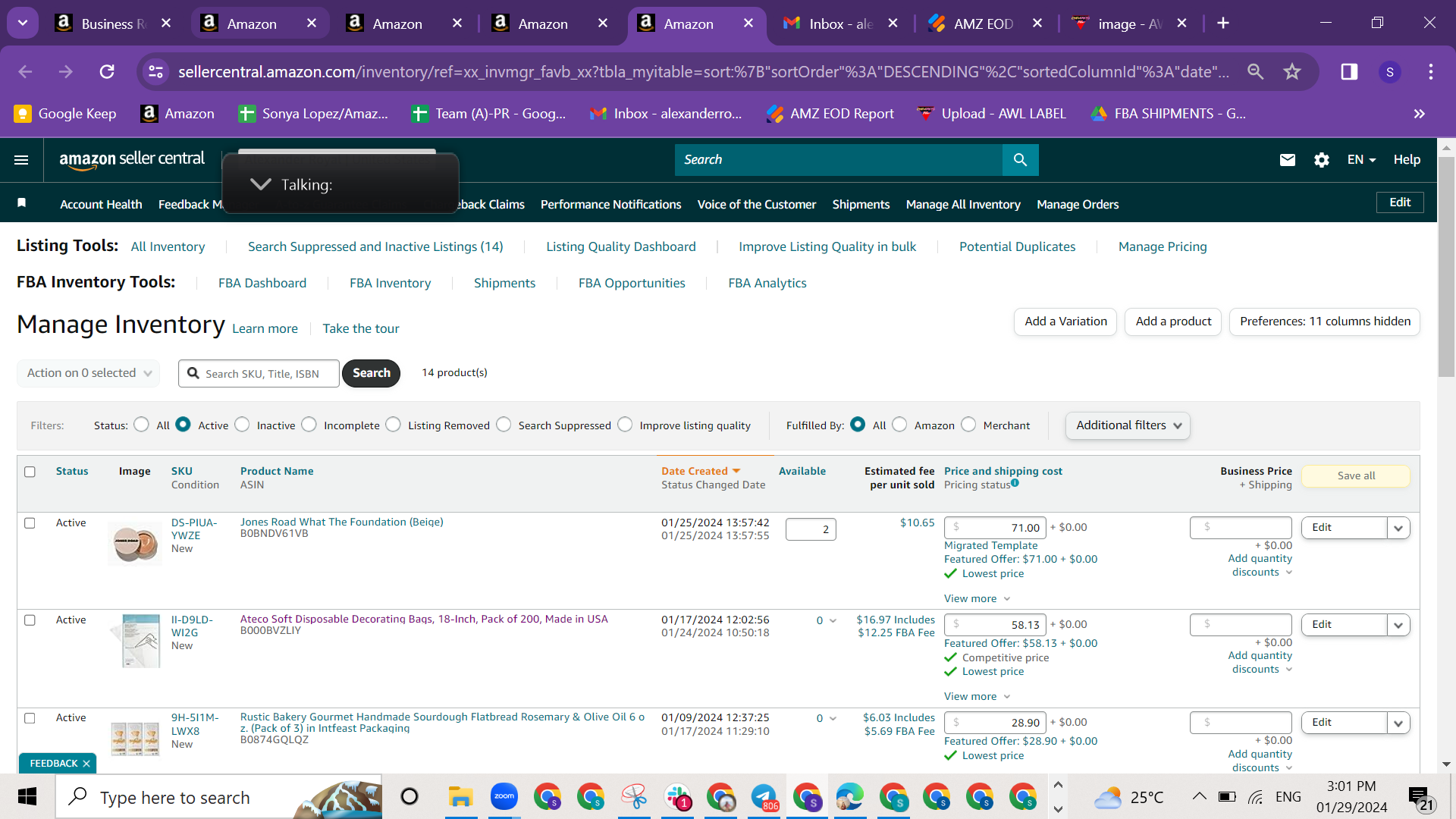Image resolution: width=1456 pixels, height=819 pixels.
Task: Open Voice of the Customer menu item
Action: tap(757, 205)
